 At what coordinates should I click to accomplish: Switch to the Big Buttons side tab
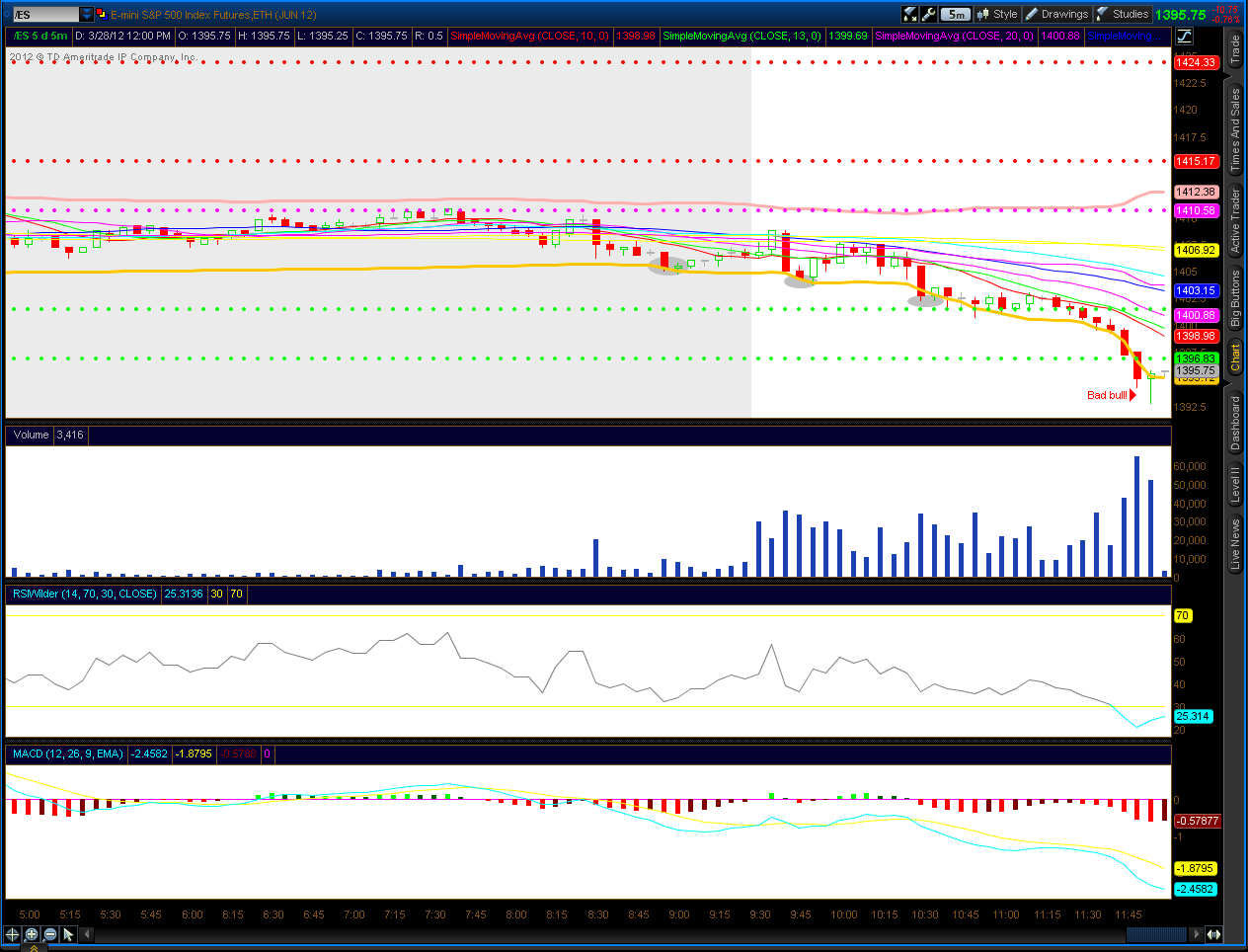pos(1235,300)
